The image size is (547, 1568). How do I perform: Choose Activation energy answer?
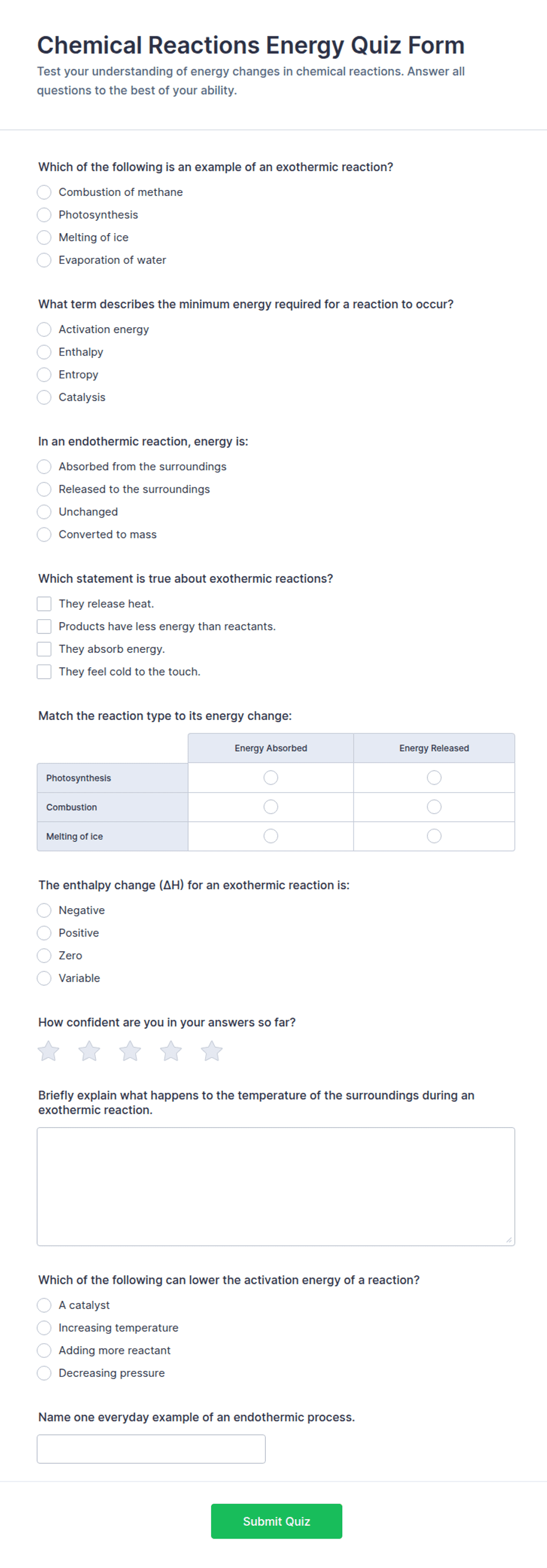(x=44, y=329)
